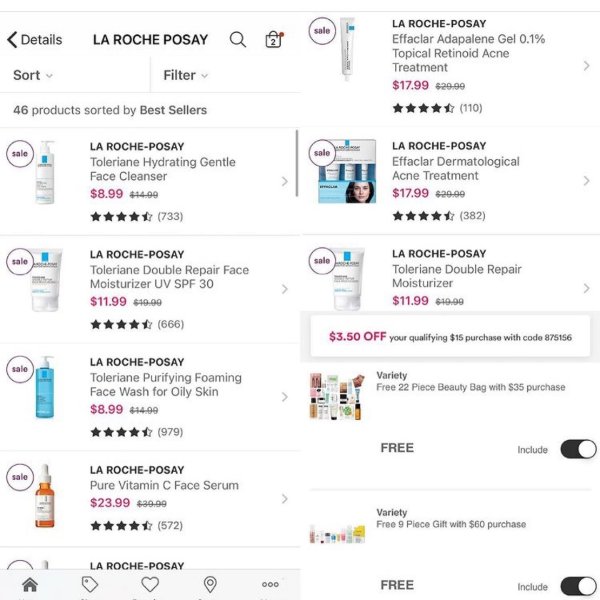Select Effaclar Dermatological Acne Treatment product image
The image size is (600, 600).
pyautogui.click(x=347, y=171)
